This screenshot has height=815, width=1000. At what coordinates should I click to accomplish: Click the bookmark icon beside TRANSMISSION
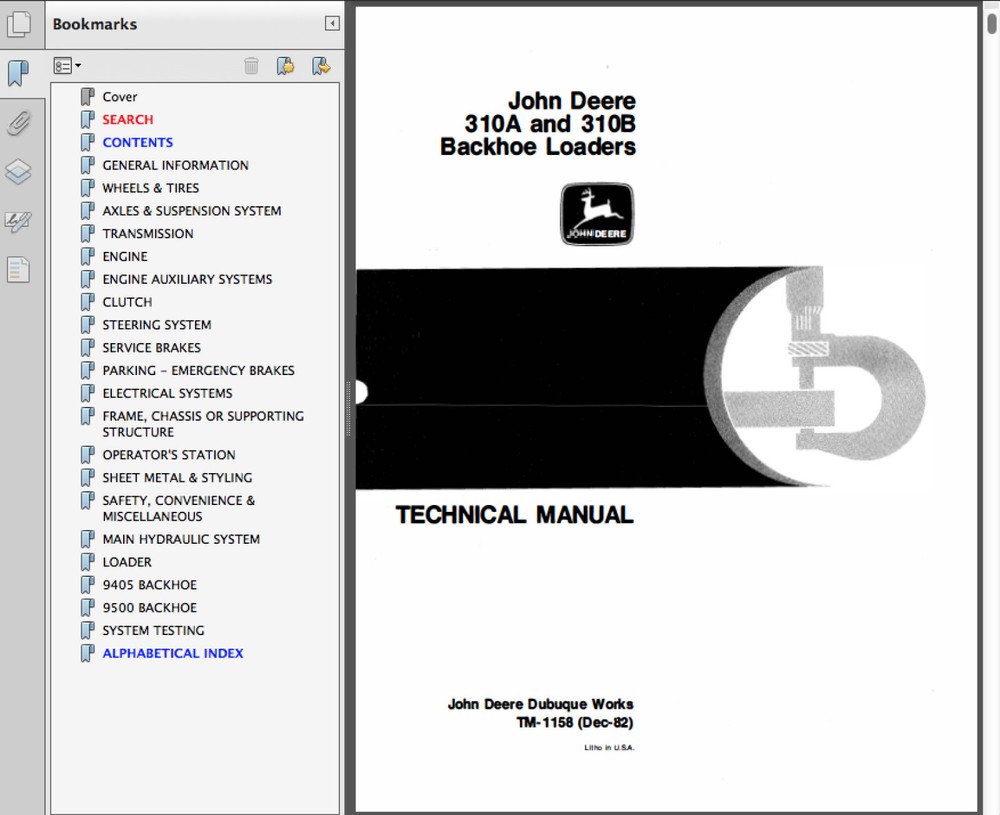click(87, 233)
